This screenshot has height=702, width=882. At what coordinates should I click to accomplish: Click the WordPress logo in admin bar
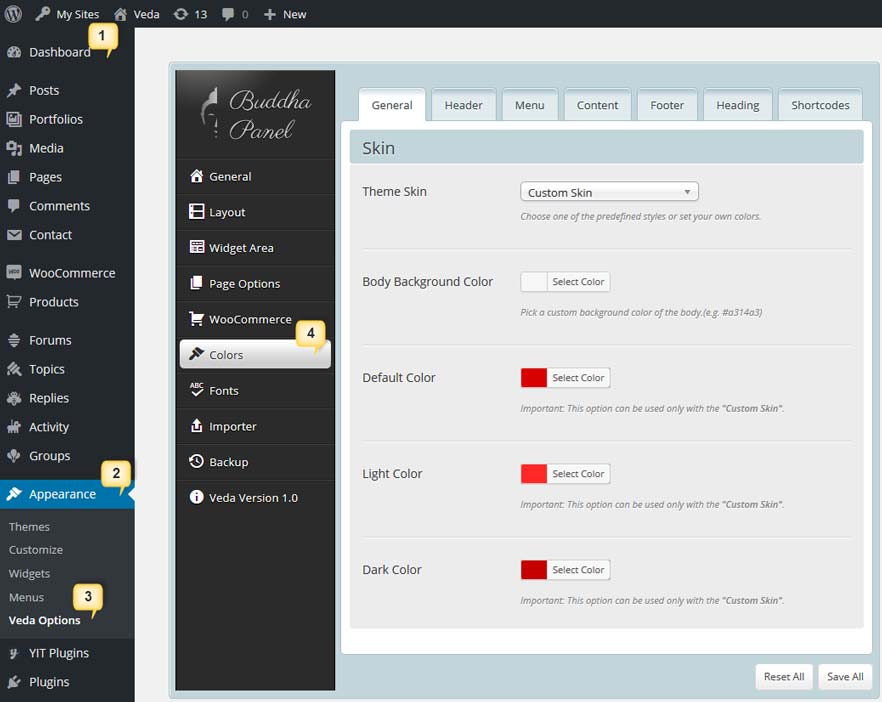point(14,14)
